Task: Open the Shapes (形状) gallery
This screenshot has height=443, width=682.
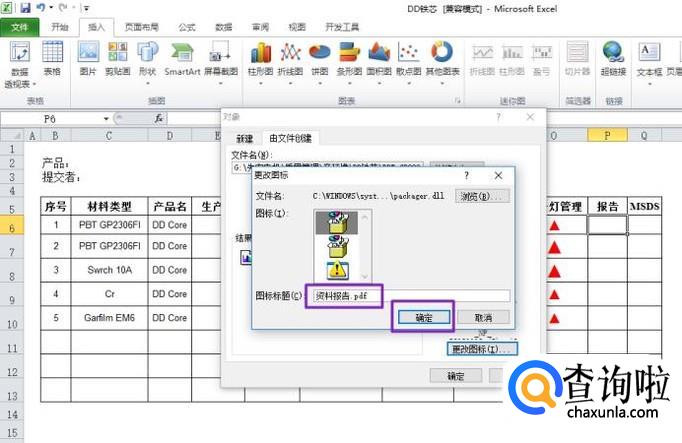Action: [147, 62]
